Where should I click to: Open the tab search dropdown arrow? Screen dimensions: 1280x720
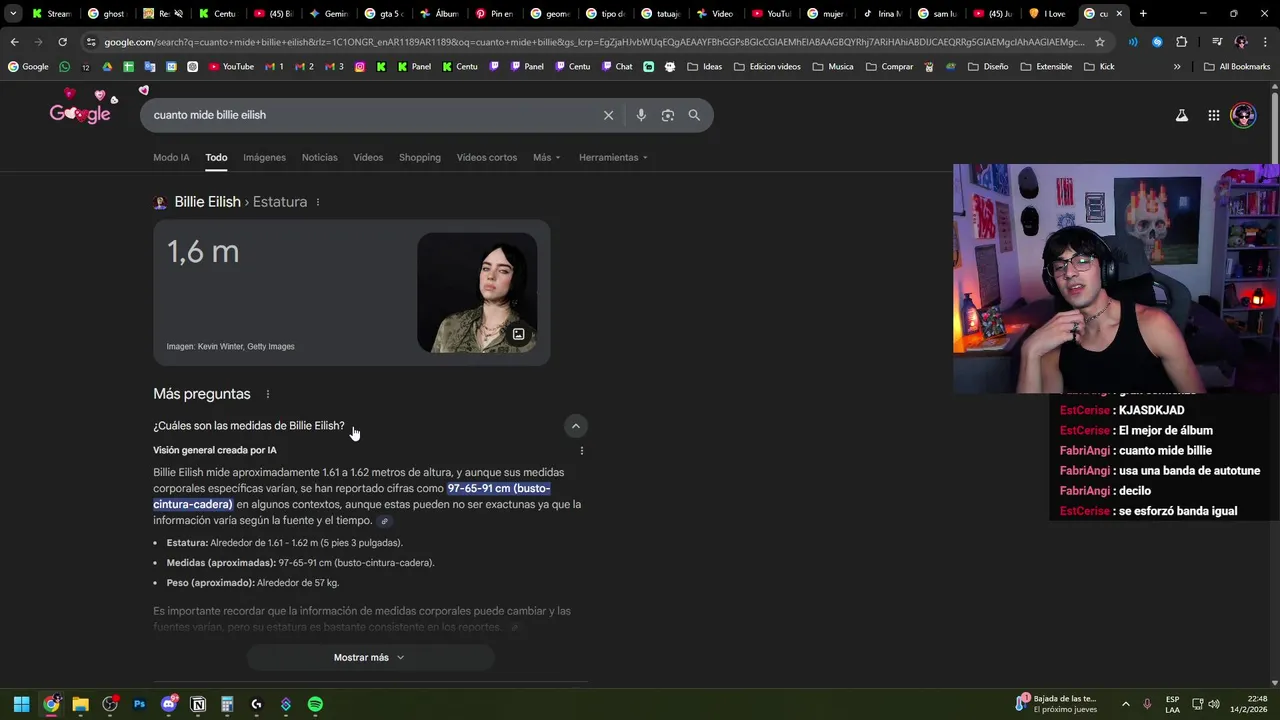pos(13,14)
